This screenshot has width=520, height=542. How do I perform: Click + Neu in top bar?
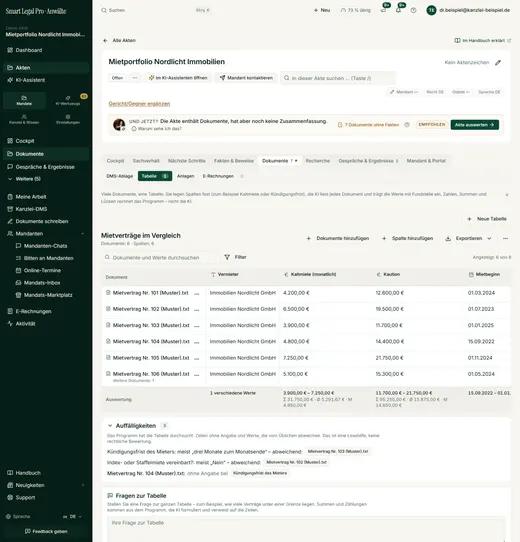pyautogui.click(x=322, y=10)
